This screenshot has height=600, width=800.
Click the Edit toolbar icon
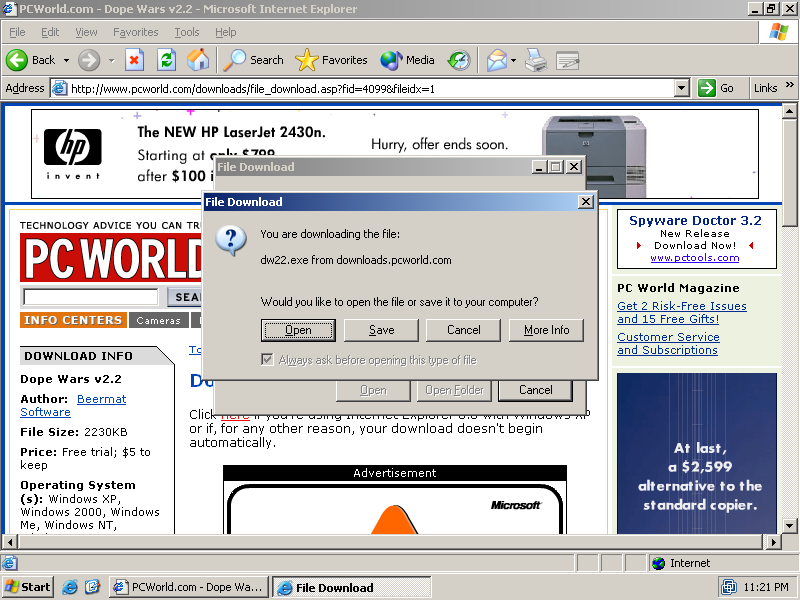[x=567, y=60]
